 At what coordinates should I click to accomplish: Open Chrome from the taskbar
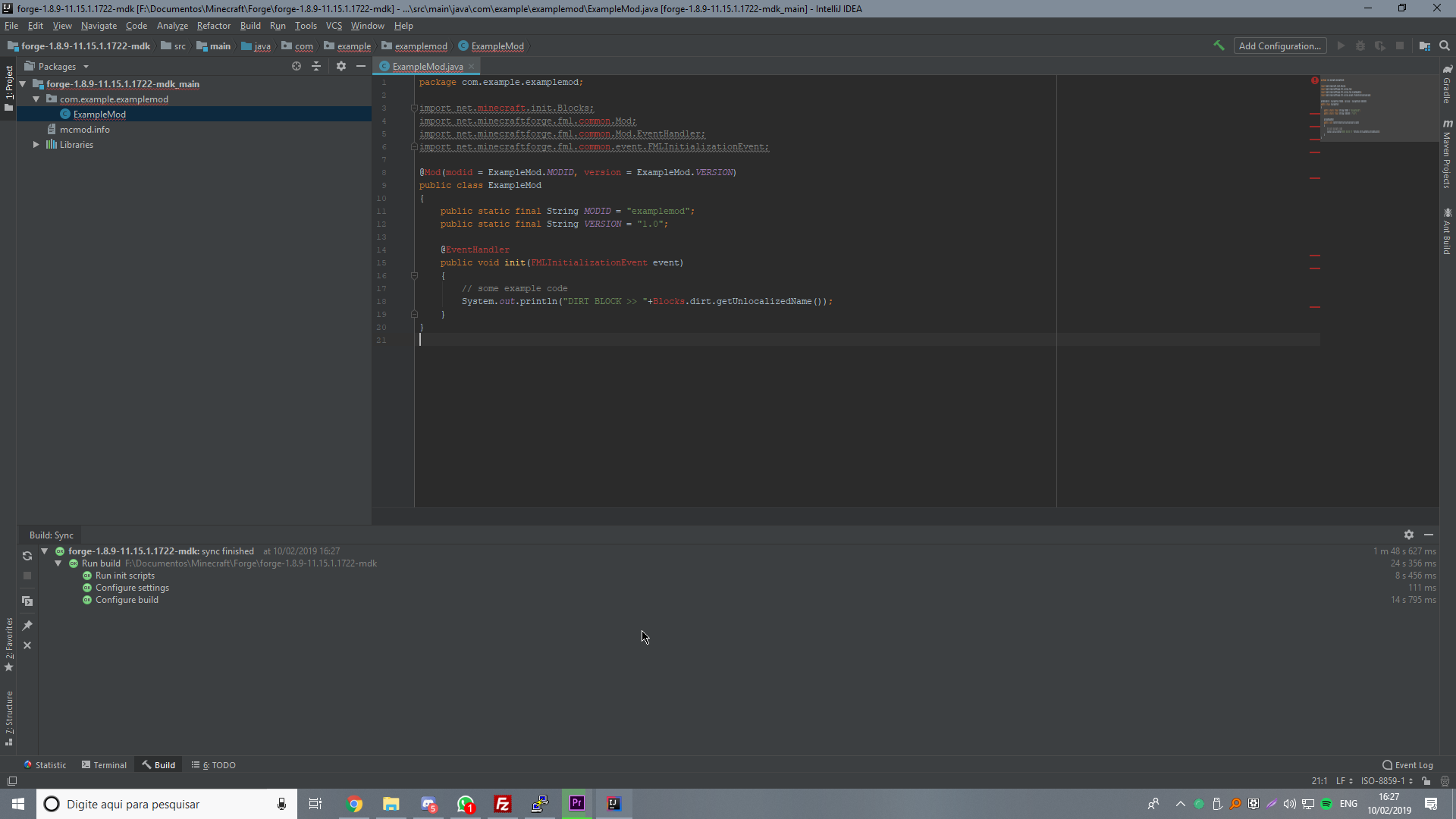point(354,804)
